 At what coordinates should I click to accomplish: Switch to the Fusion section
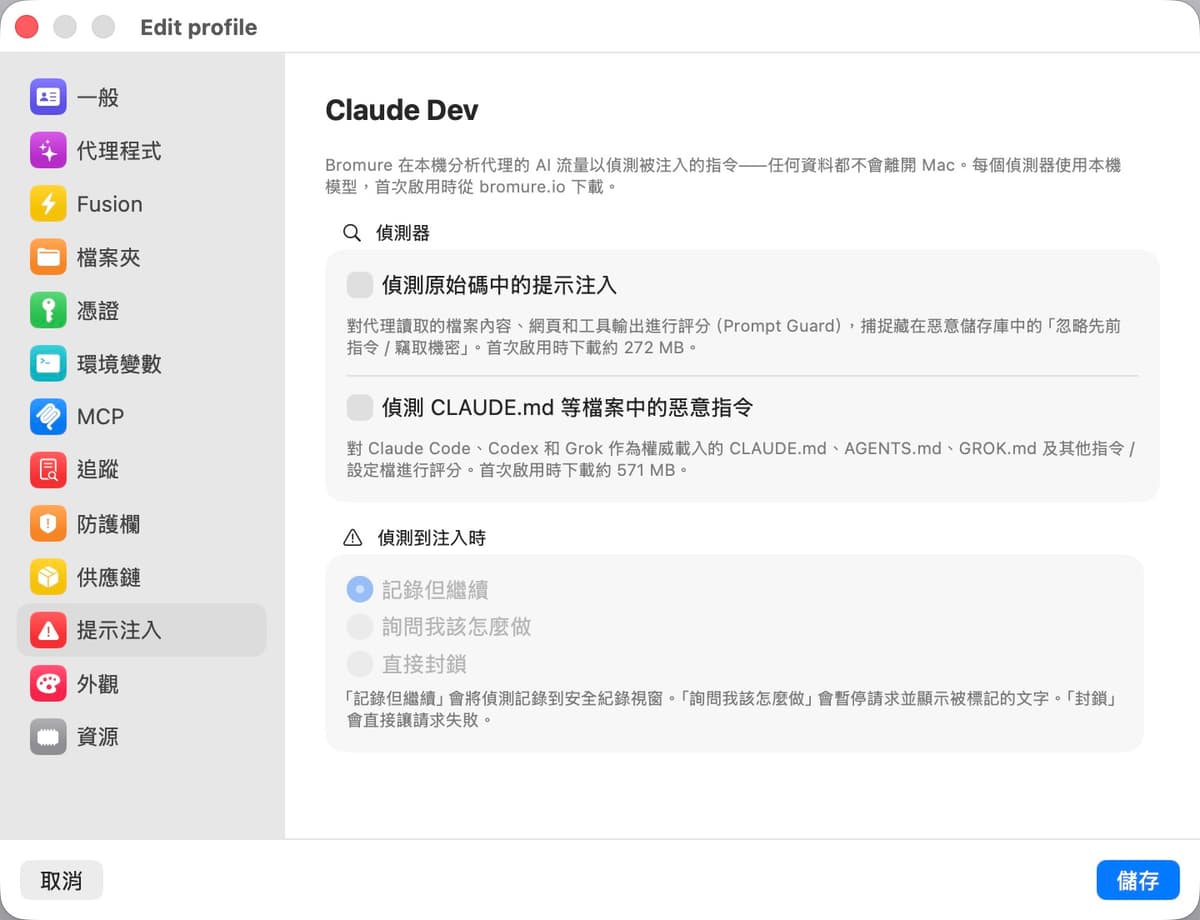142,204
